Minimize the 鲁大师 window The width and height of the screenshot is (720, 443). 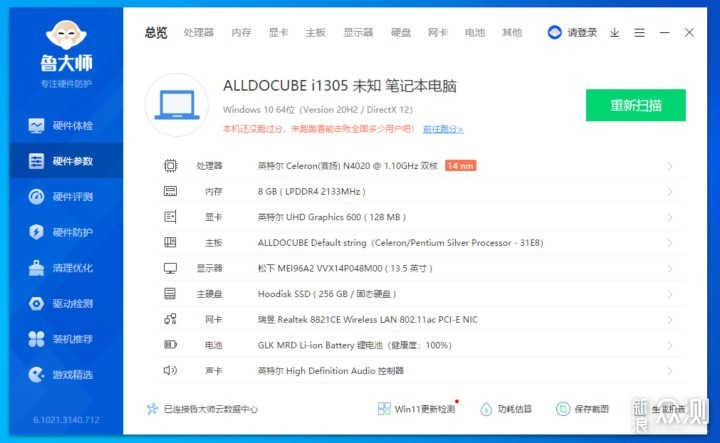click(x=664, y=33)
